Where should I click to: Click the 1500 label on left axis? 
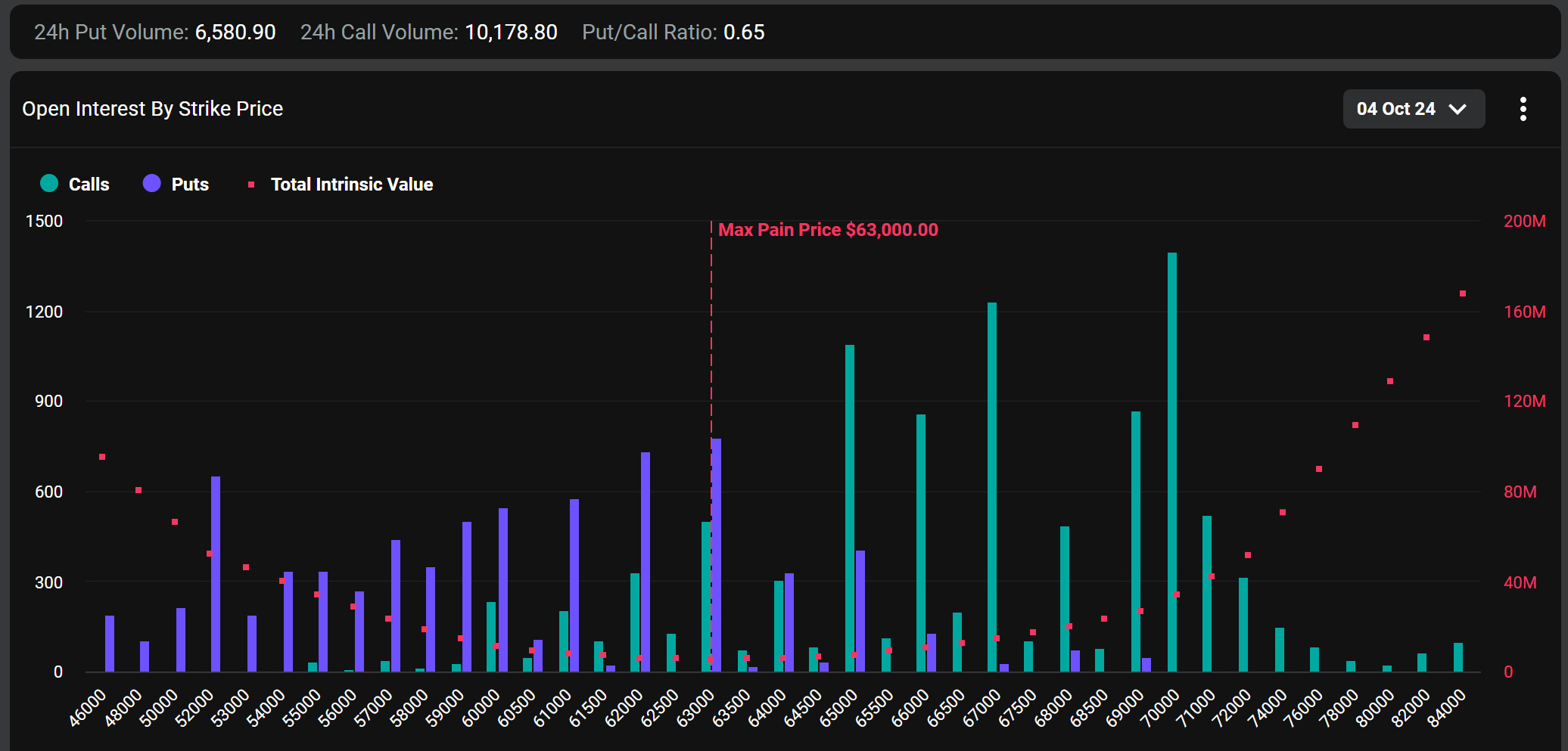44,221
